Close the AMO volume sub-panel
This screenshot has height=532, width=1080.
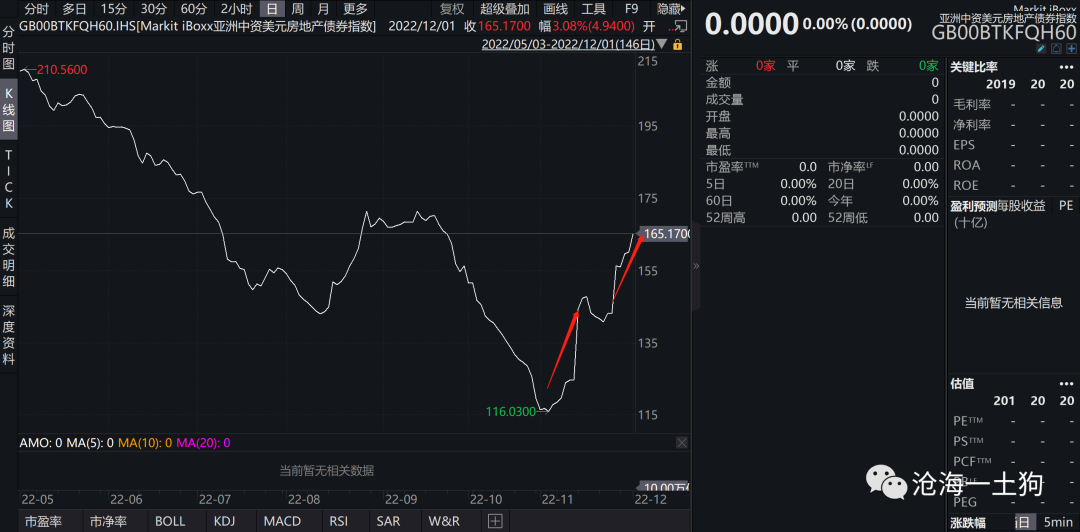[681, 442]
